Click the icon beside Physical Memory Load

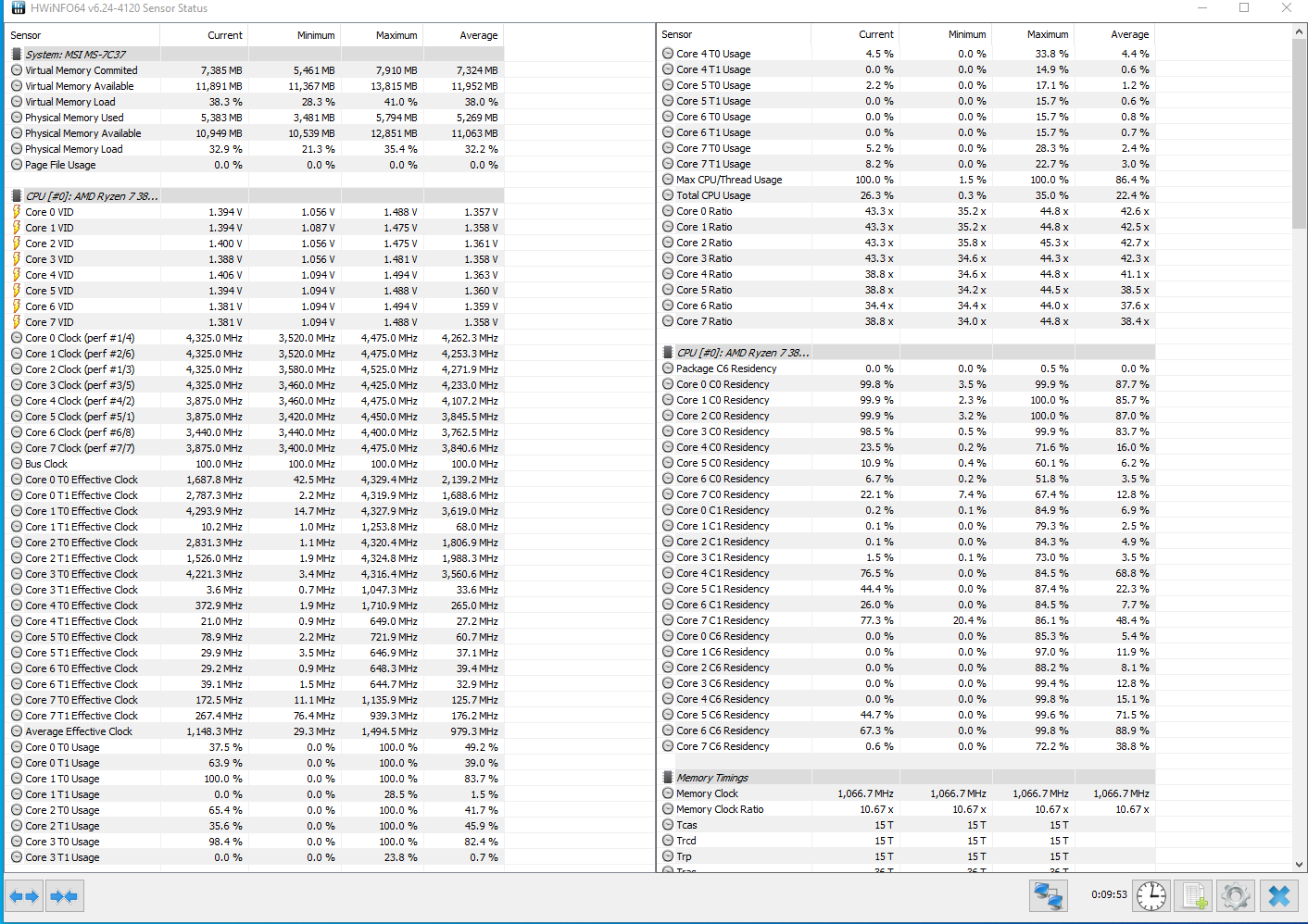click(x=17, y=149)
